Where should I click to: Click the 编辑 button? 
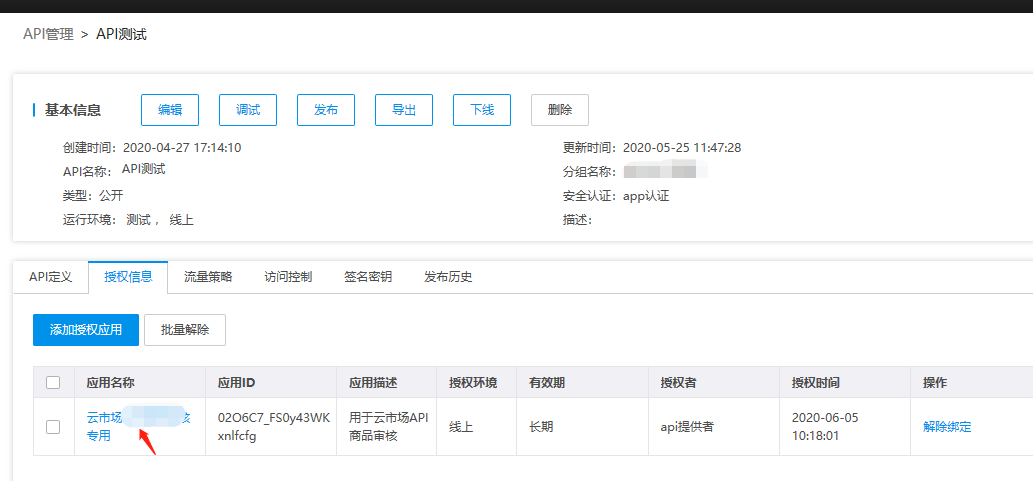(x=170, y=110)
